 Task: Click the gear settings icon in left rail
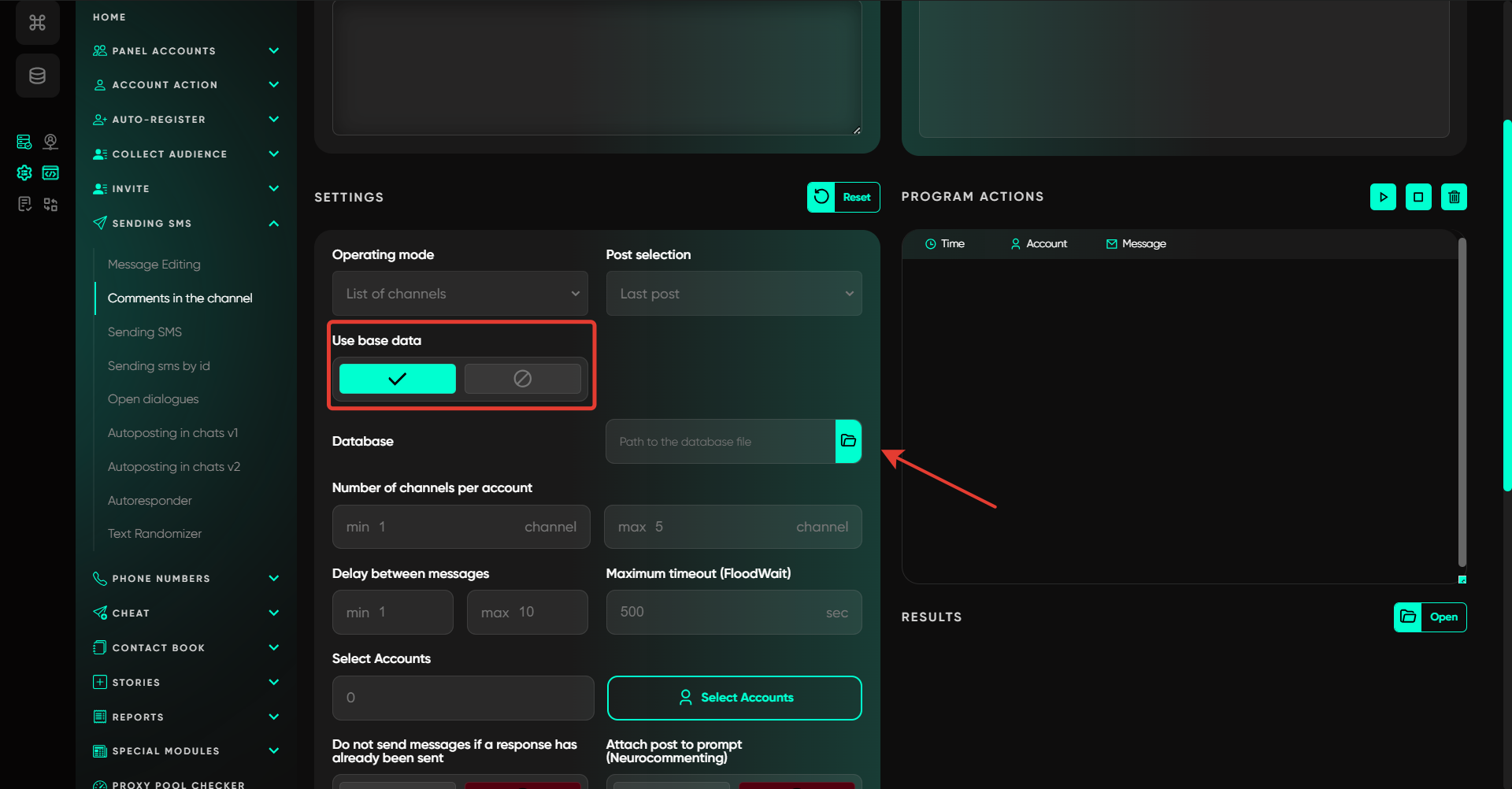coord(24,173)
